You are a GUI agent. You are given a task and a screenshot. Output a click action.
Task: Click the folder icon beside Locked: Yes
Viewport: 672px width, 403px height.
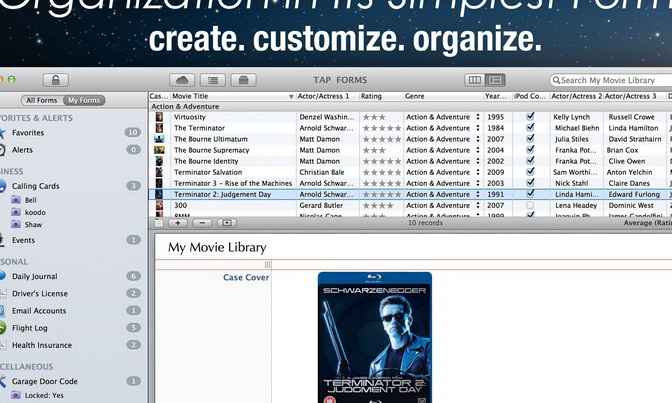[16, 395]
